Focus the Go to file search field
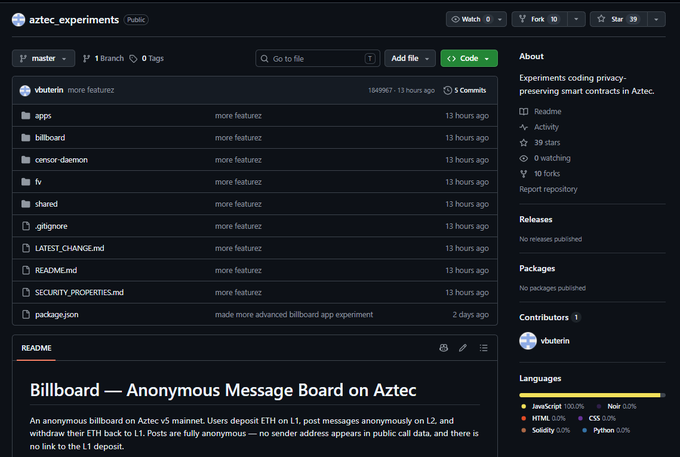This screenshot has width=680, height=457. pyautogui.click(x=317, y=58)
